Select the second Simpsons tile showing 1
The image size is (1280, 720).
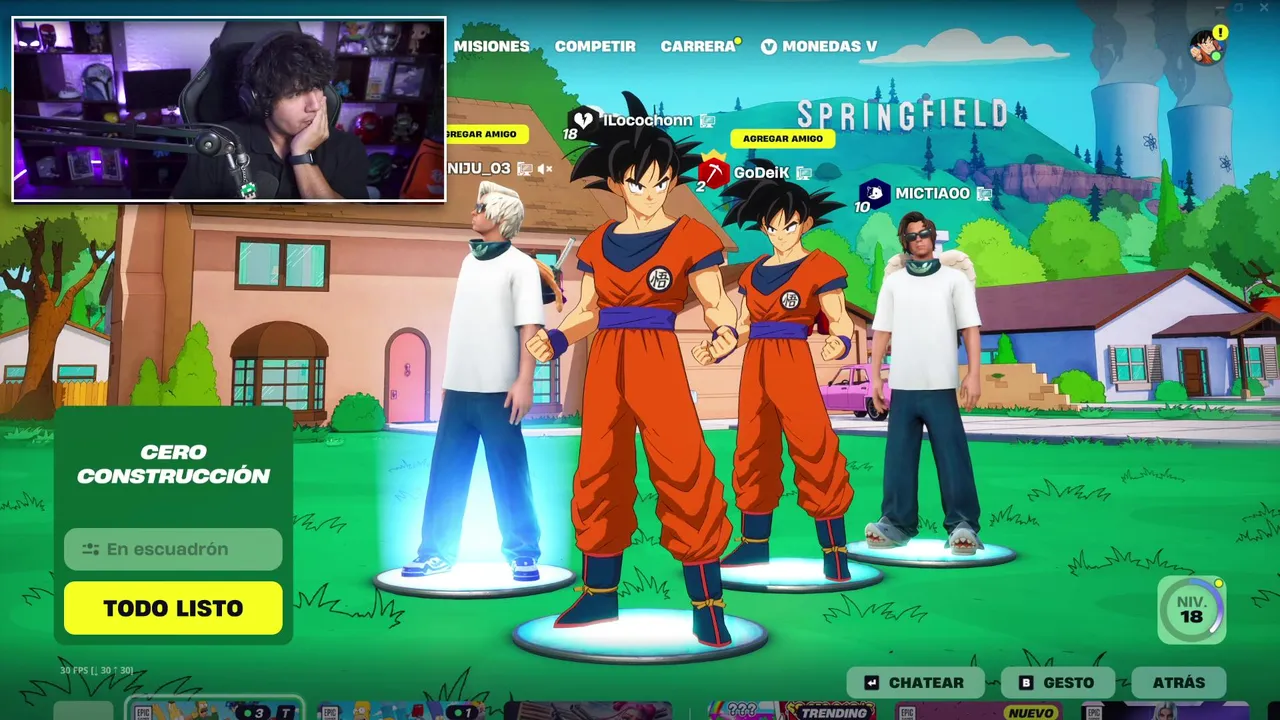pyautogui.click(x=400, y=711)
